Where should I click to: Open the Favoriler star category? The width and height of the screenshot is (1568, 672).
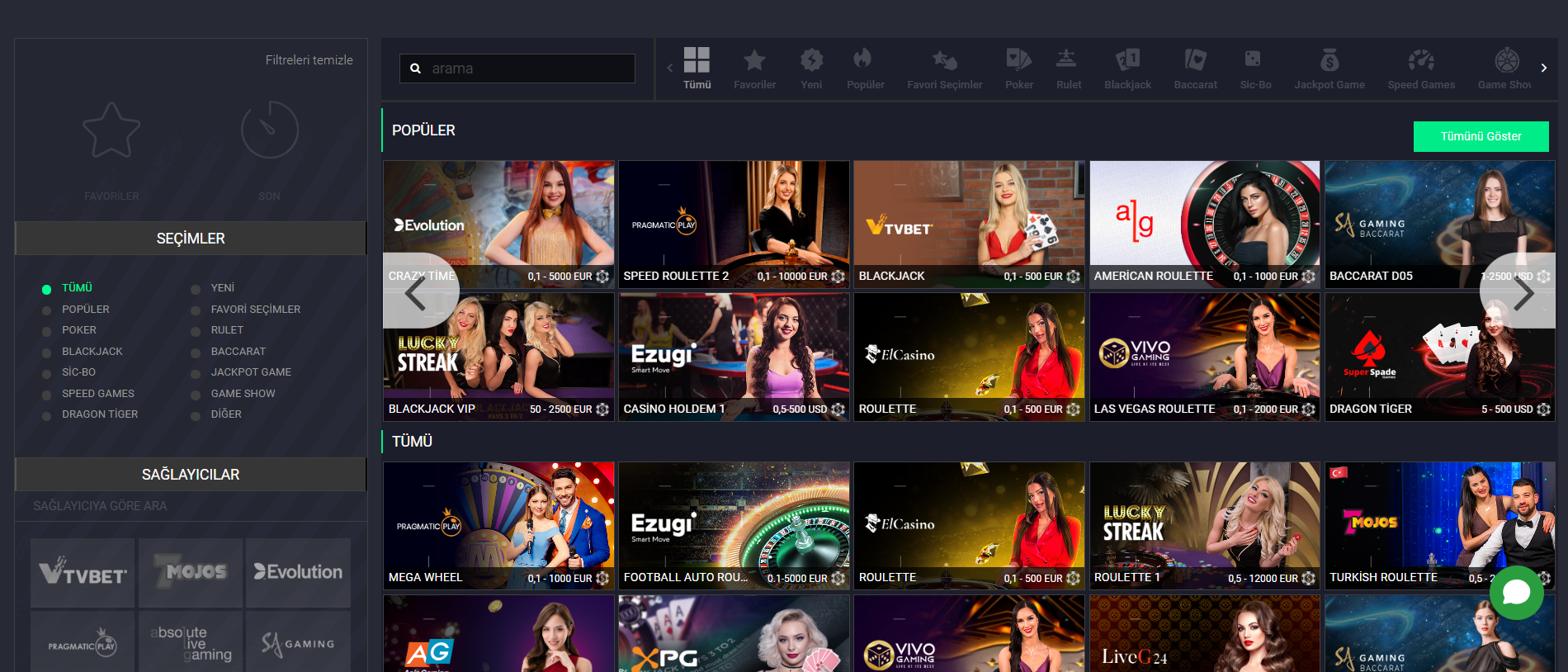(754, 69)
